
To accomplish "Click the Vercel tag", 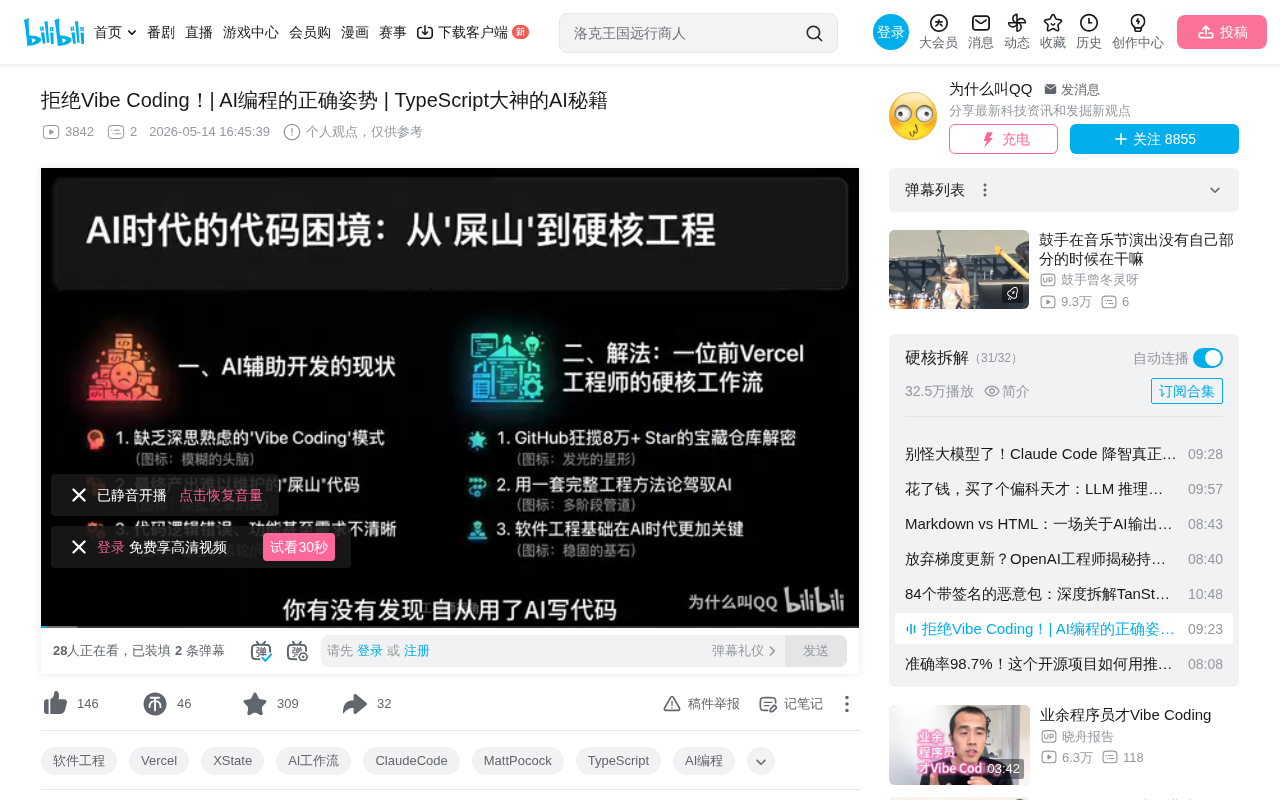I will [159, 761].
